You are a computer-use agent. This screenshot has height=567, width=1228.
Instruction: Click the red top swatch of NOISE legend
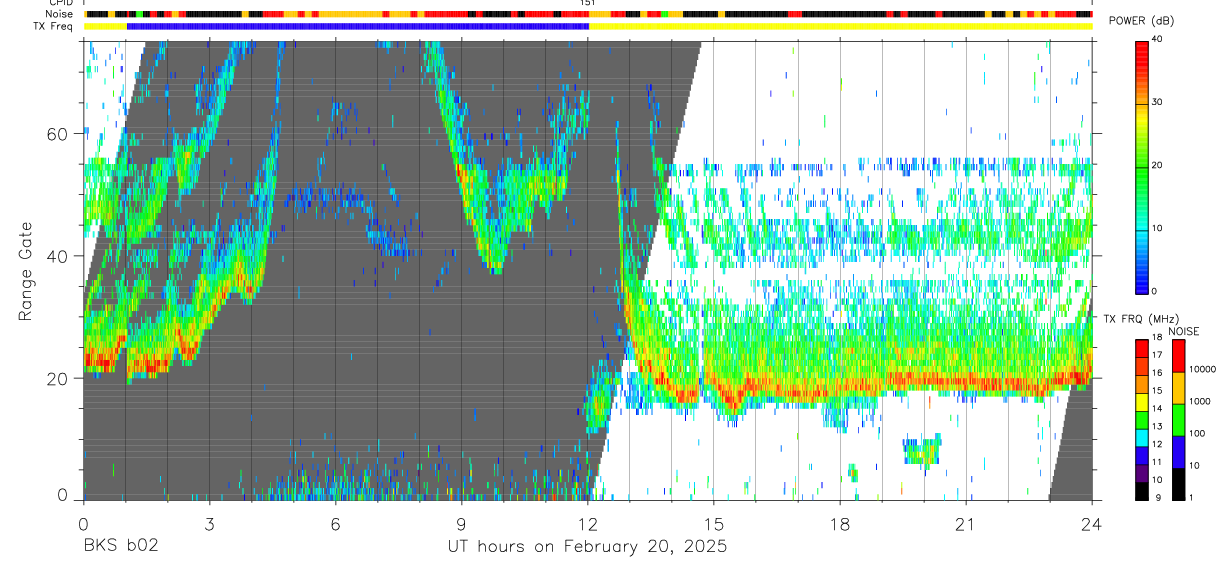(1178, 356)
